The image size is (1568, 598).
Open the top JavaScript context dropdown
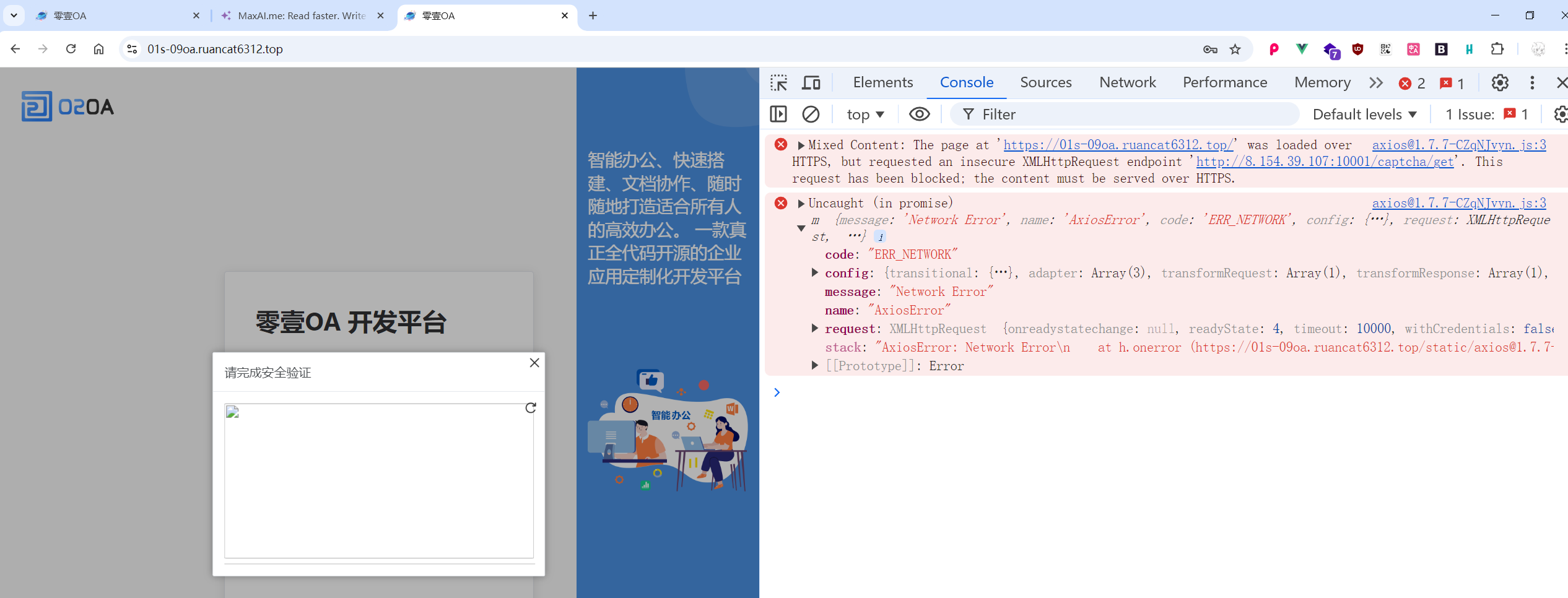[865, 115]
